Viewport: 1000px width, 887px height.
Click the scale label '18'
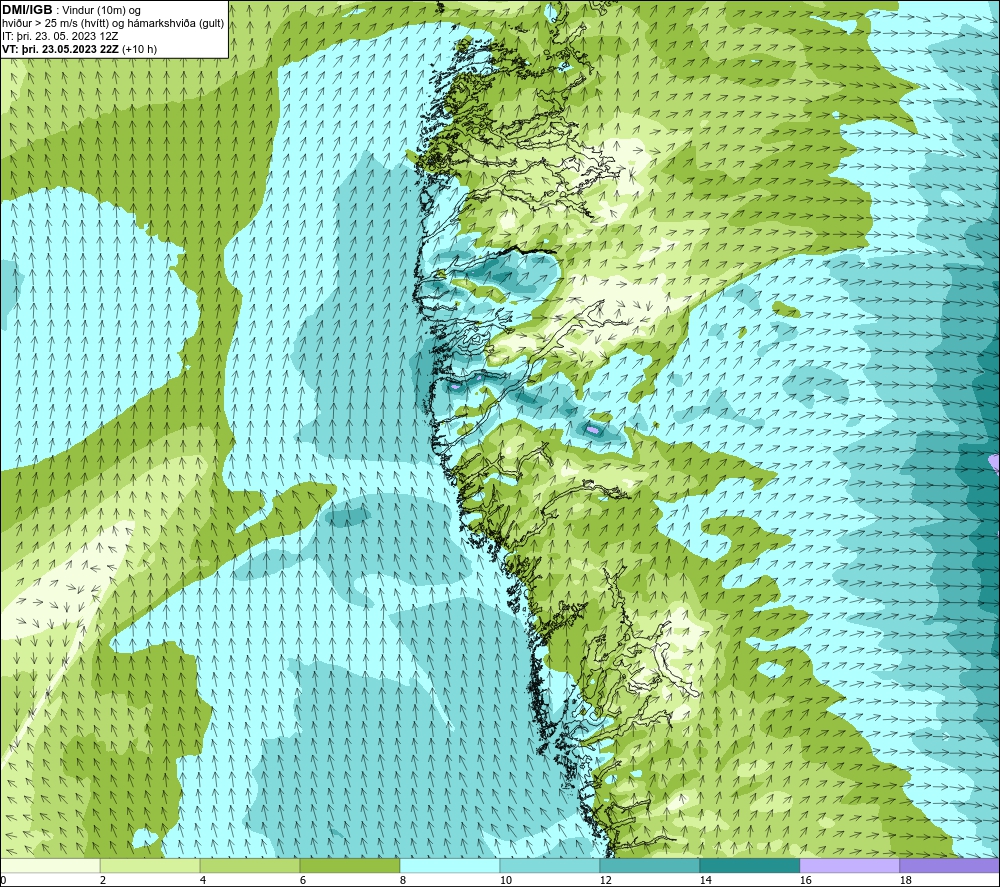pos(906,881)
